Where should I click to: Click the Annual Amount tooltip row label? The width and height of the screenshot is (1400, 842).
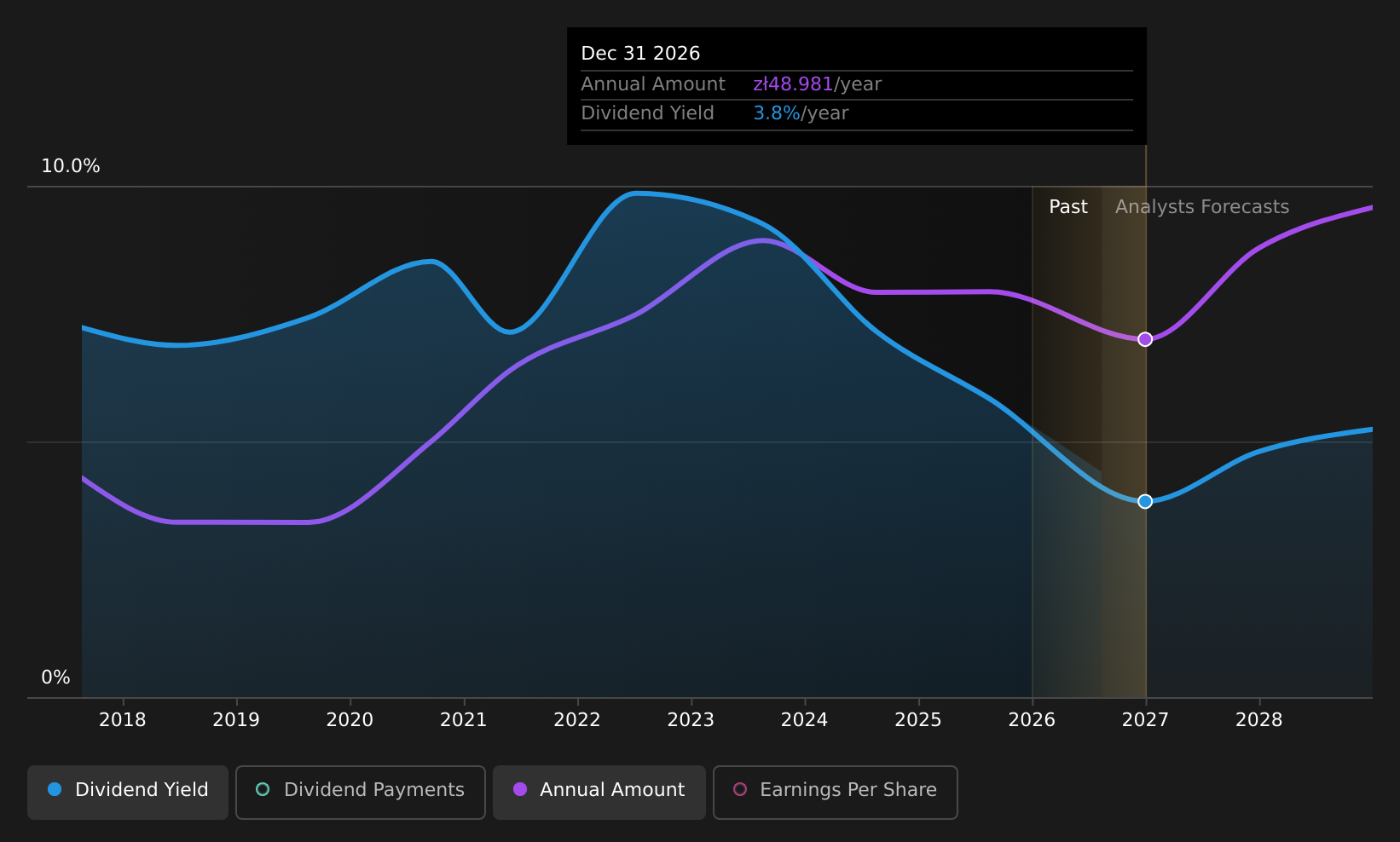click(x=653, y=84)
